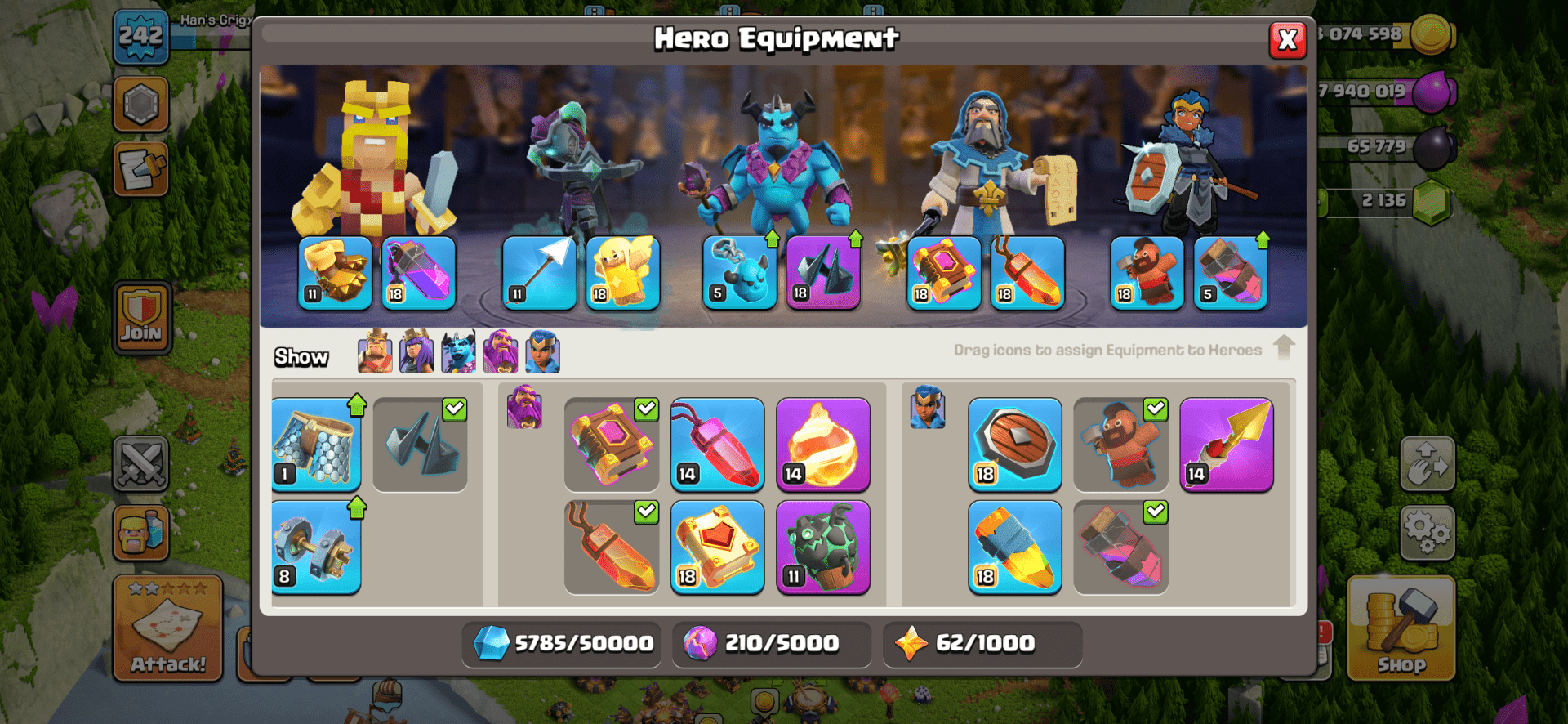
Task: Select the level 14 Rocket Spear equipment
Action: pyautogui.click(x=1227, y=445)
